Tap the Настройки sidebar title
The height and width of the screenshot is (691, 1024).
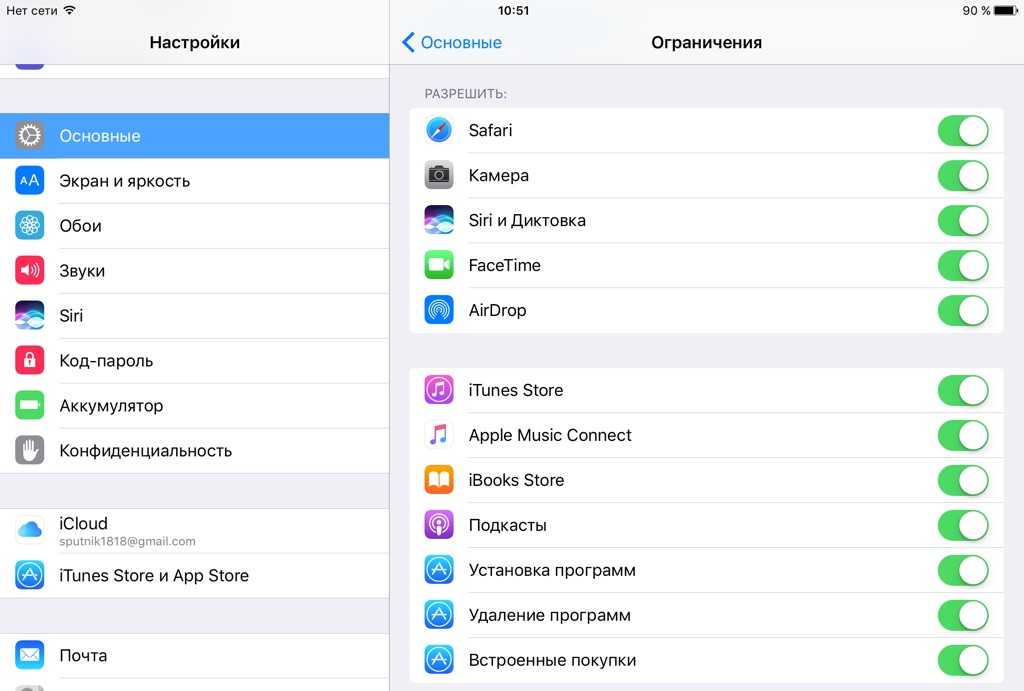pos(195,42)
